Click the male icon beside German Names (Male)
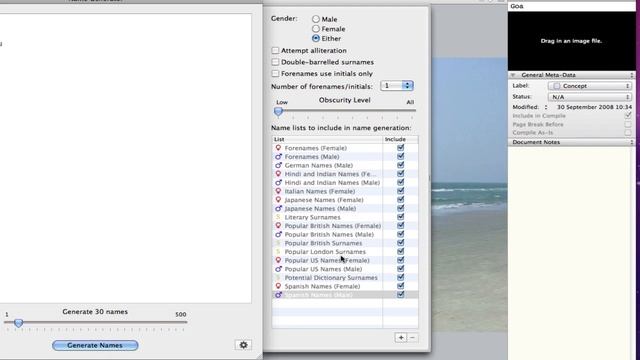This screenshot has width=640, height=360. pyautogui.click(x=278, y=165)
